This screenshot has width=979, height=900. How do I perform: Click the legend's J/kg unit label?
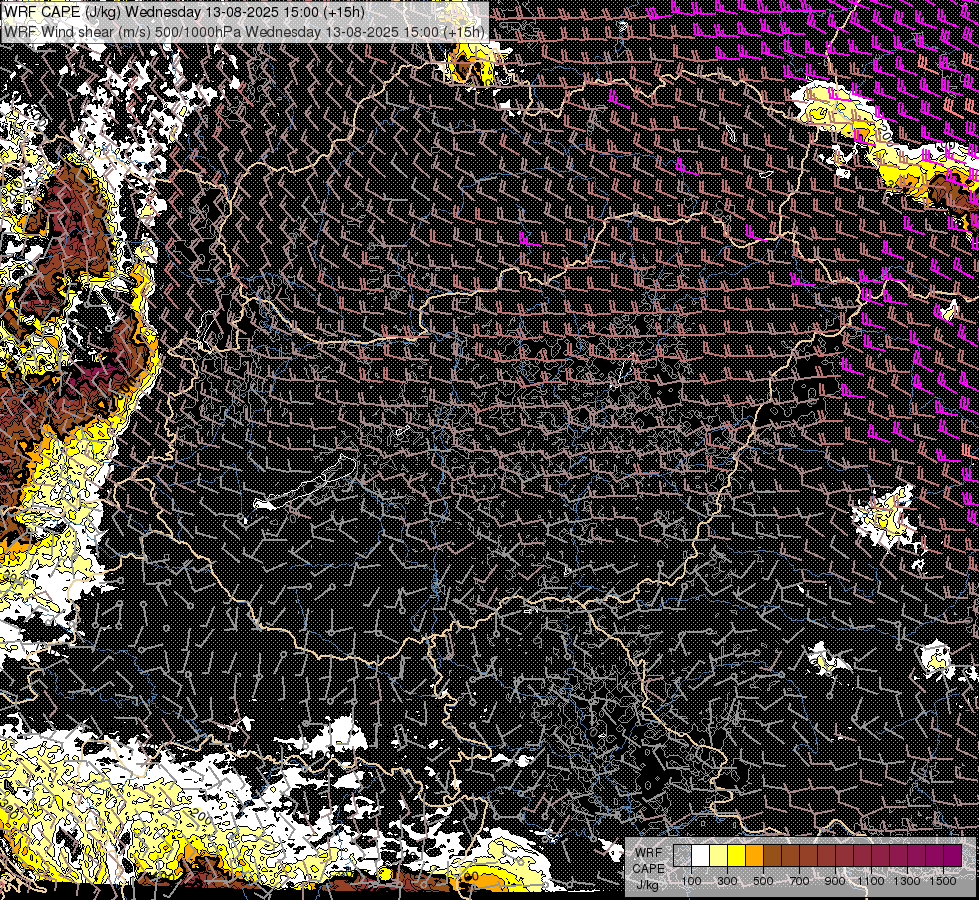(x=648, y=885)
